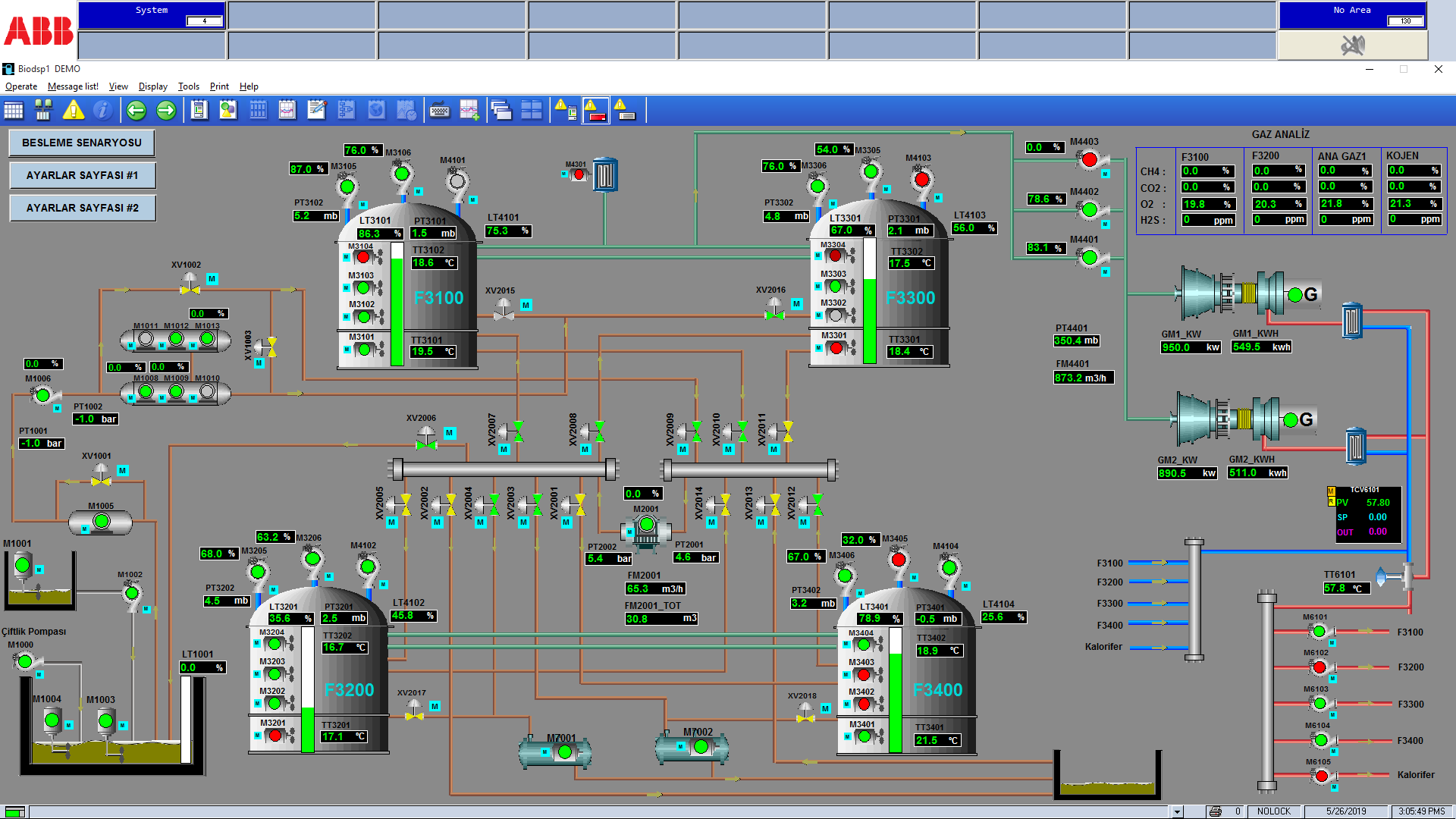
Task: Open the Operate menu
Action: tap(21, 86)
